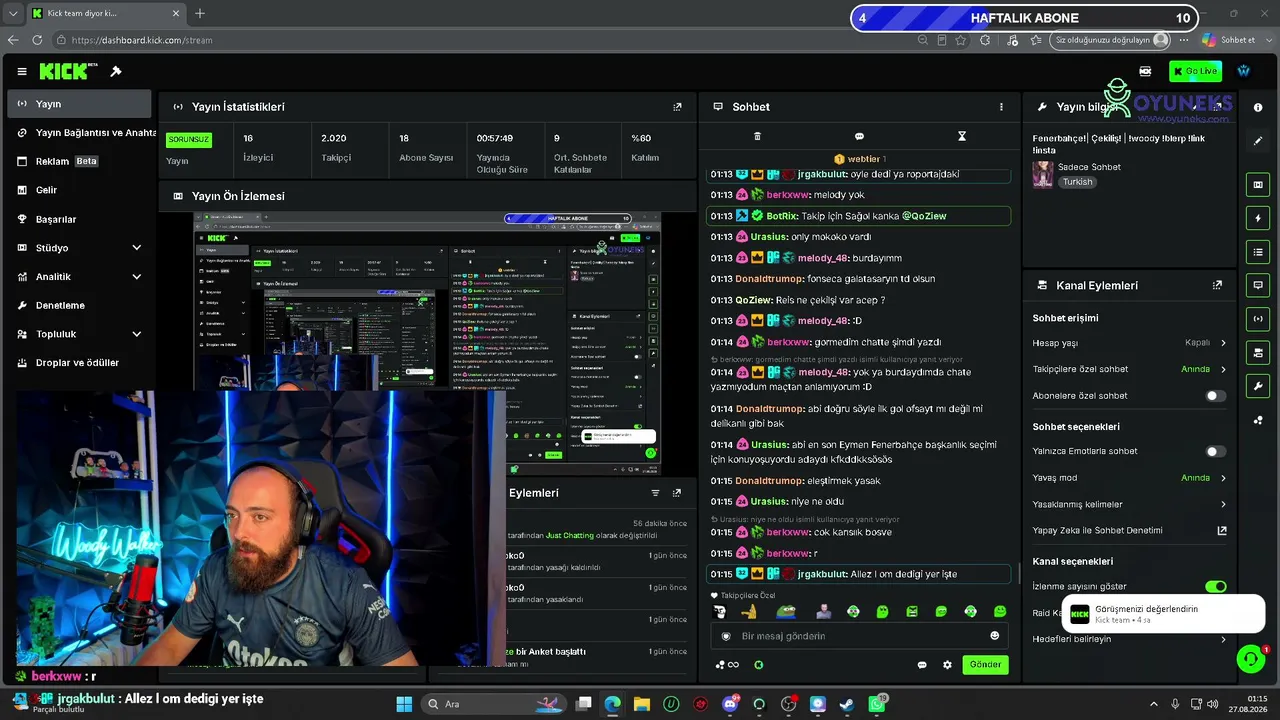This screenshot has width=1280, height=720.
Task: Click the browser address bar URL
Action: [142, 40]
